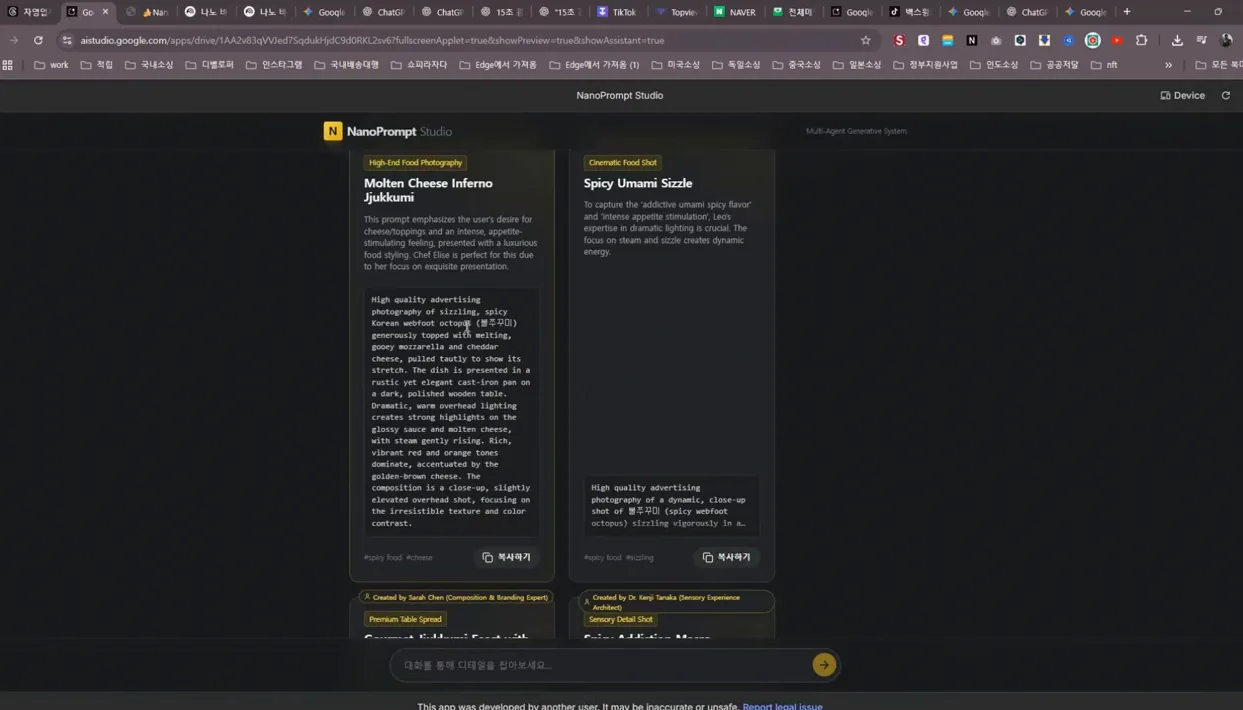The width and height of the screenshot is (1243, 710).
Task: Open the red S extension icon
Action: coord(899,41)
